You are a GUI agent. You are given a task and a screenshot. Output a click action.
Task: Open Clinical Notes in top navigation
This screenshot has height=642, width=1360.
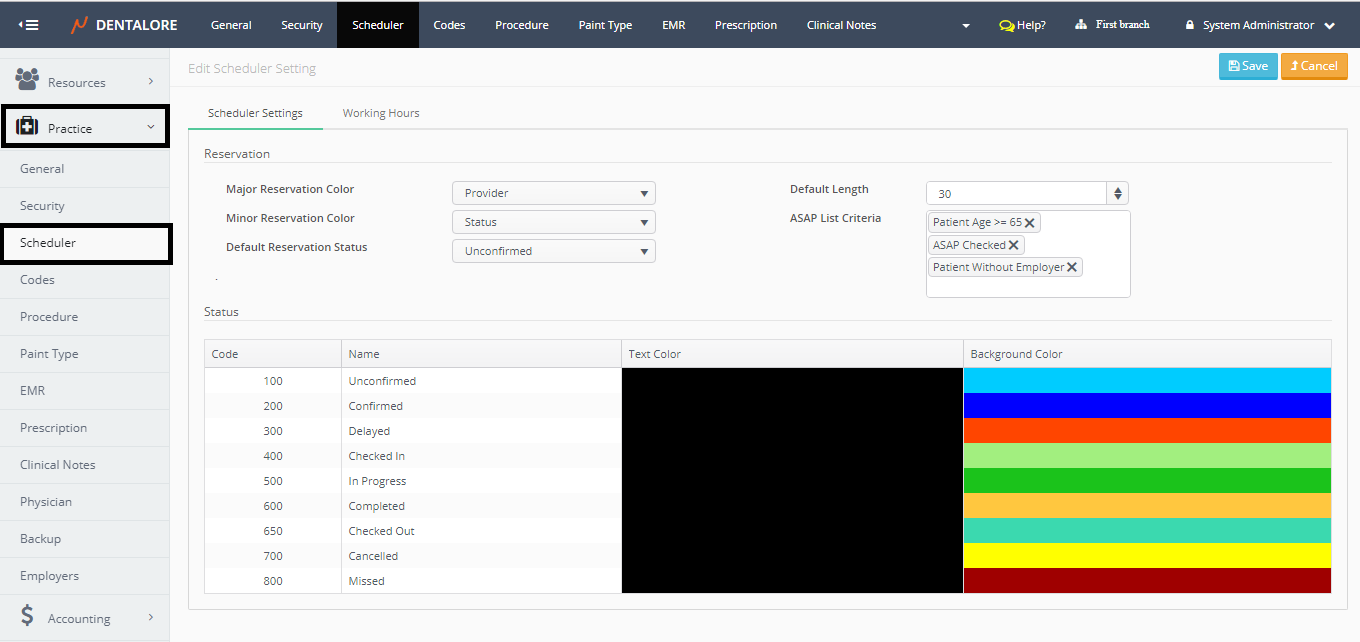(841, 25)
